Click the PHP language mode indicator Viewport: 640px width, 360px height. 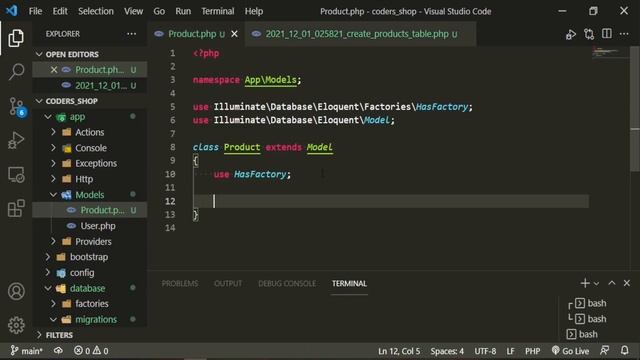(x=533, y=351)
